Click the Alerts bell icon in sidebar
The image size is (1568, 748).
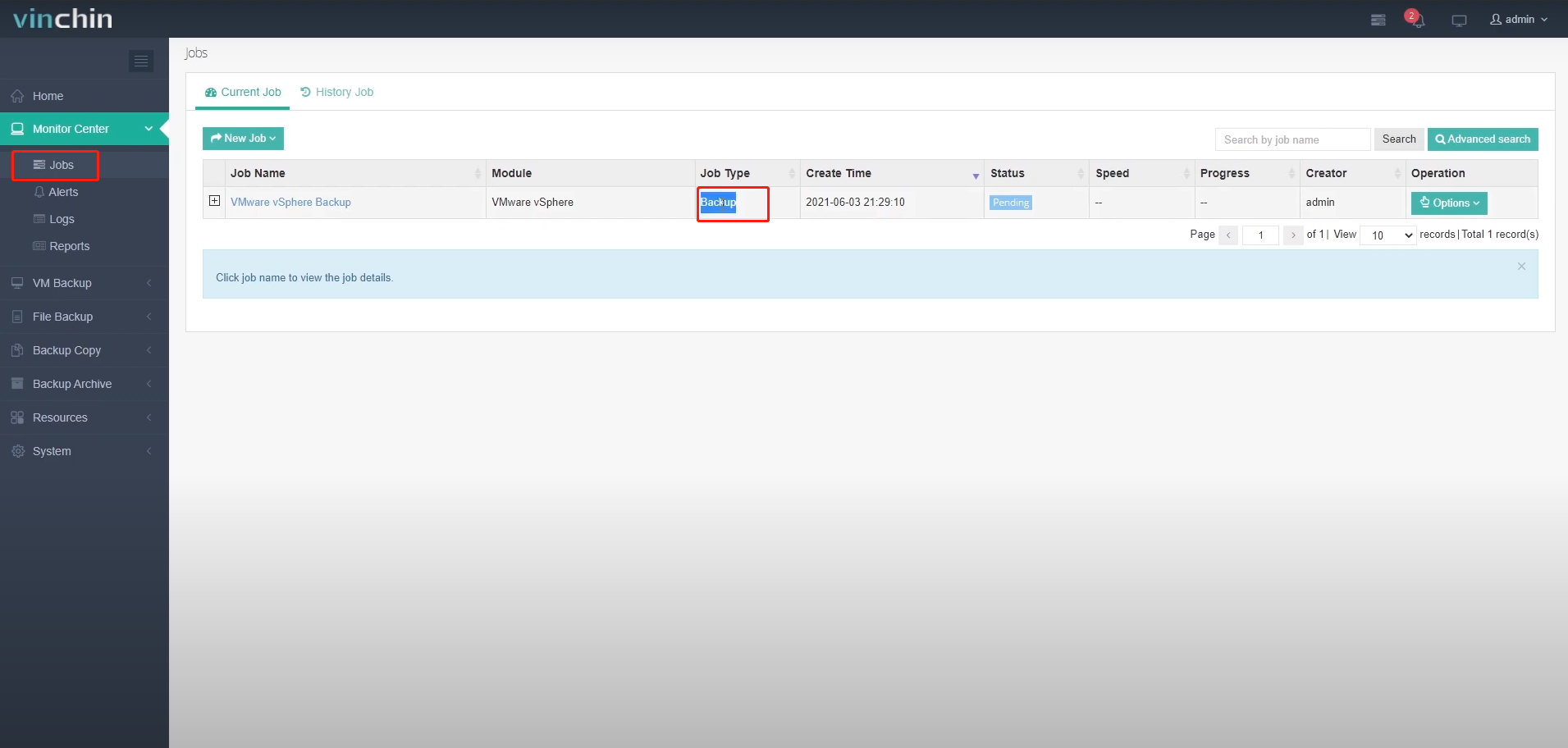39,192
